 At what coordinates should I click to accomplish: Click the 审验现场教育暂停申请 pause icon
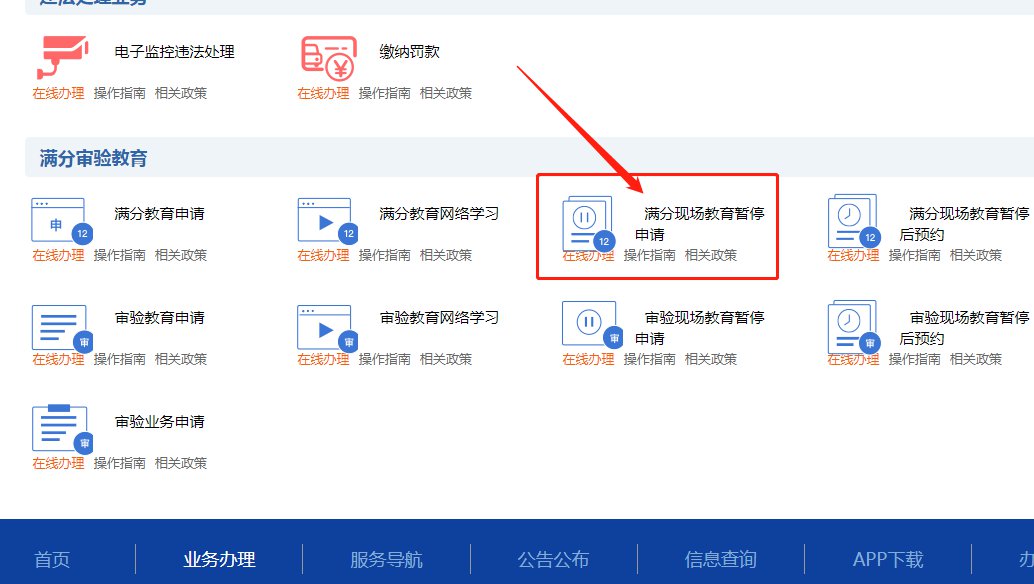(589, 325)
